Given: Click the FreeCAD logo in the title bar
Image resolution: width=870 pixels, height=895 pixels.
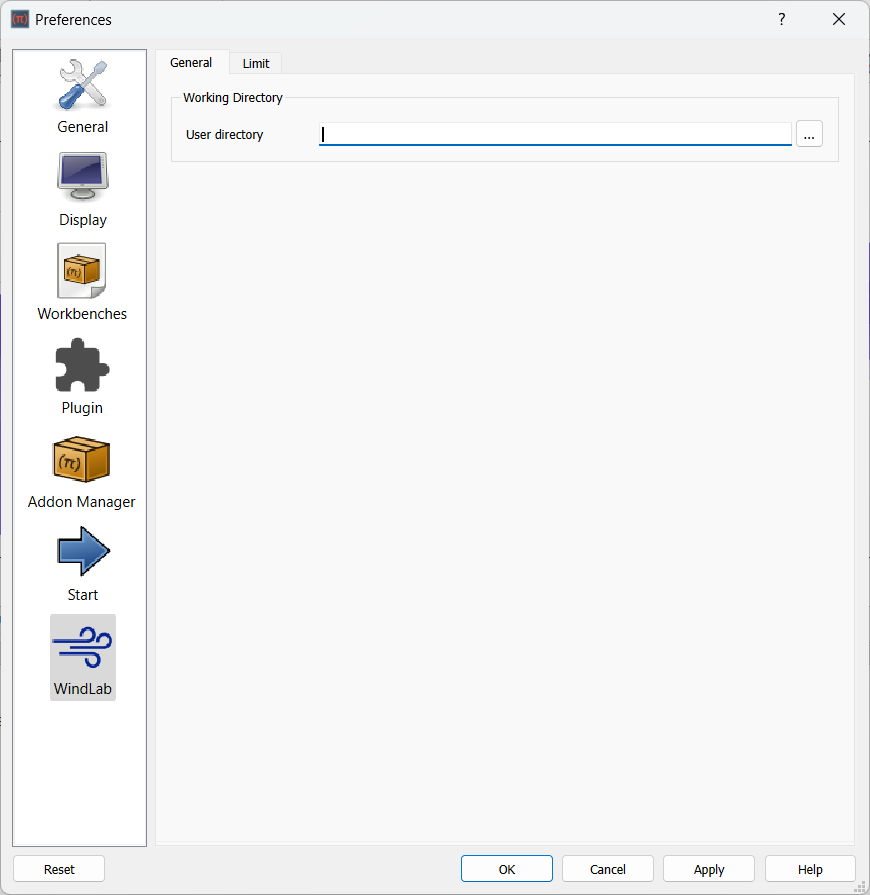Looking at the screenshot, I should point(19,18).
